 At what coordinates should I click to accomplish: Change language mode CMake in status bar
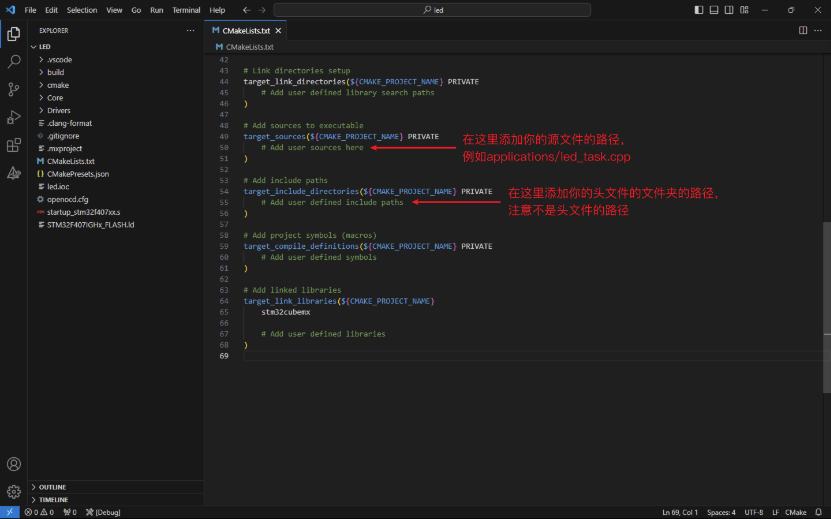point(795,512)
